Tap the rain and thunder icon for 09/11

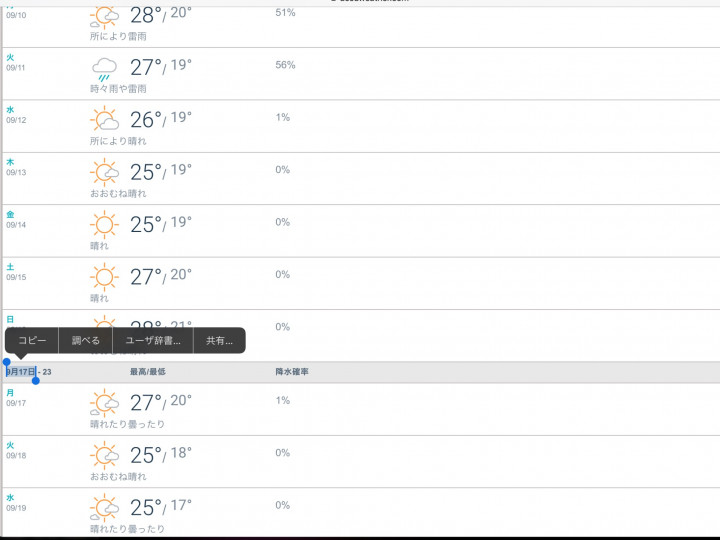[x=104, y=68]
